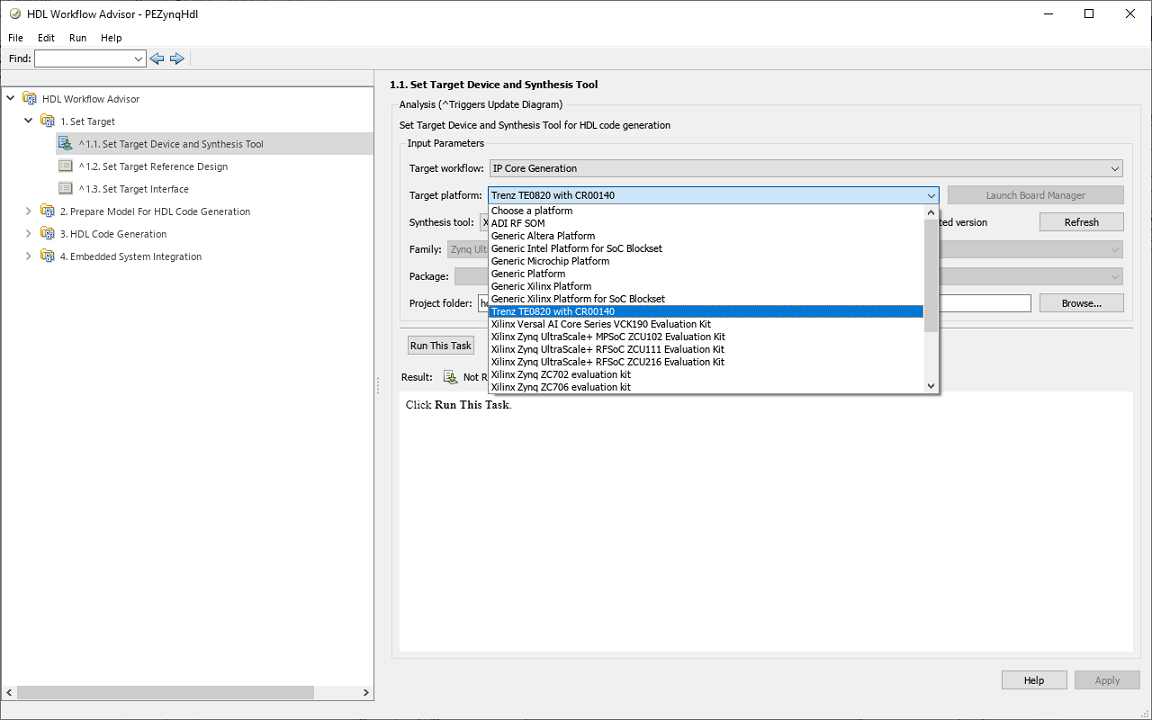Select Generic Xilinx Platform option
Screen dimensions: 1152x720
coord(706,287)
